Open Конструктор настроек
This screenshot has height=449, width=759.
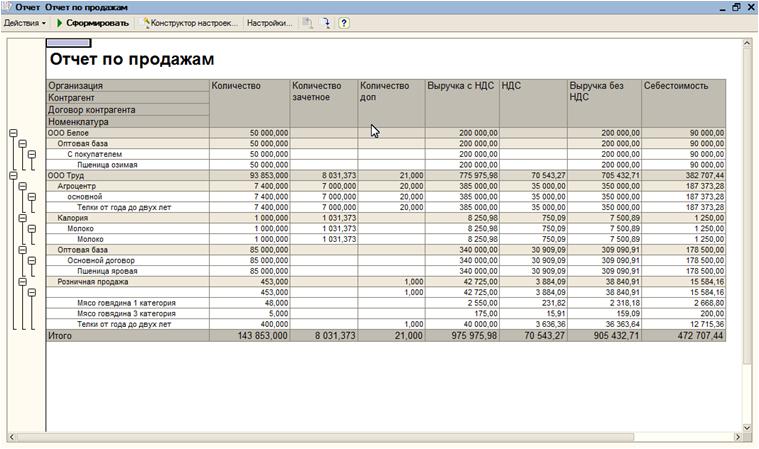190,23
